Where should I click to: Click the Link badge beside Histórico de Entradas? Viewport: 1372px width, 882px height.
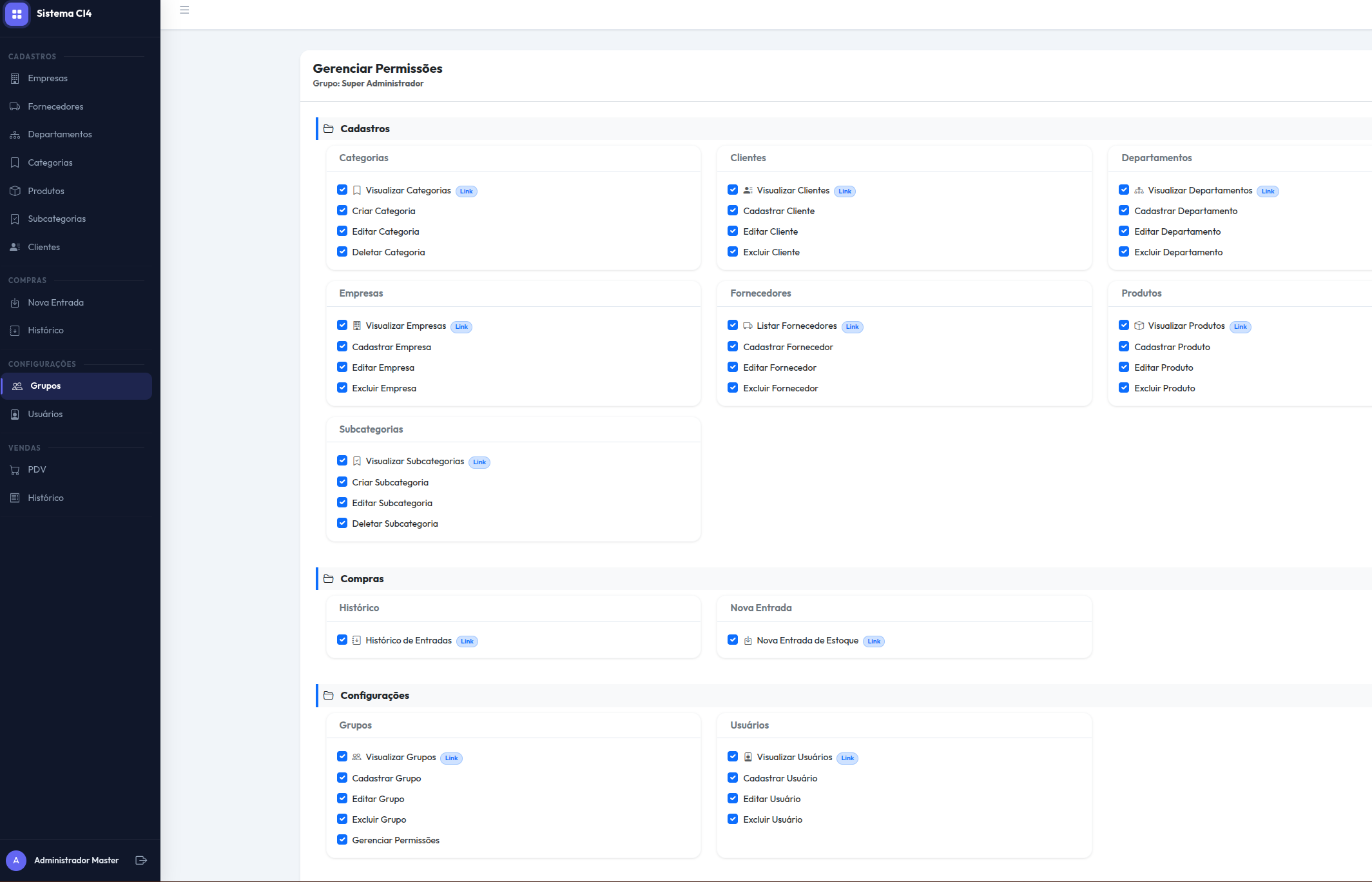(x=467, y=642)
